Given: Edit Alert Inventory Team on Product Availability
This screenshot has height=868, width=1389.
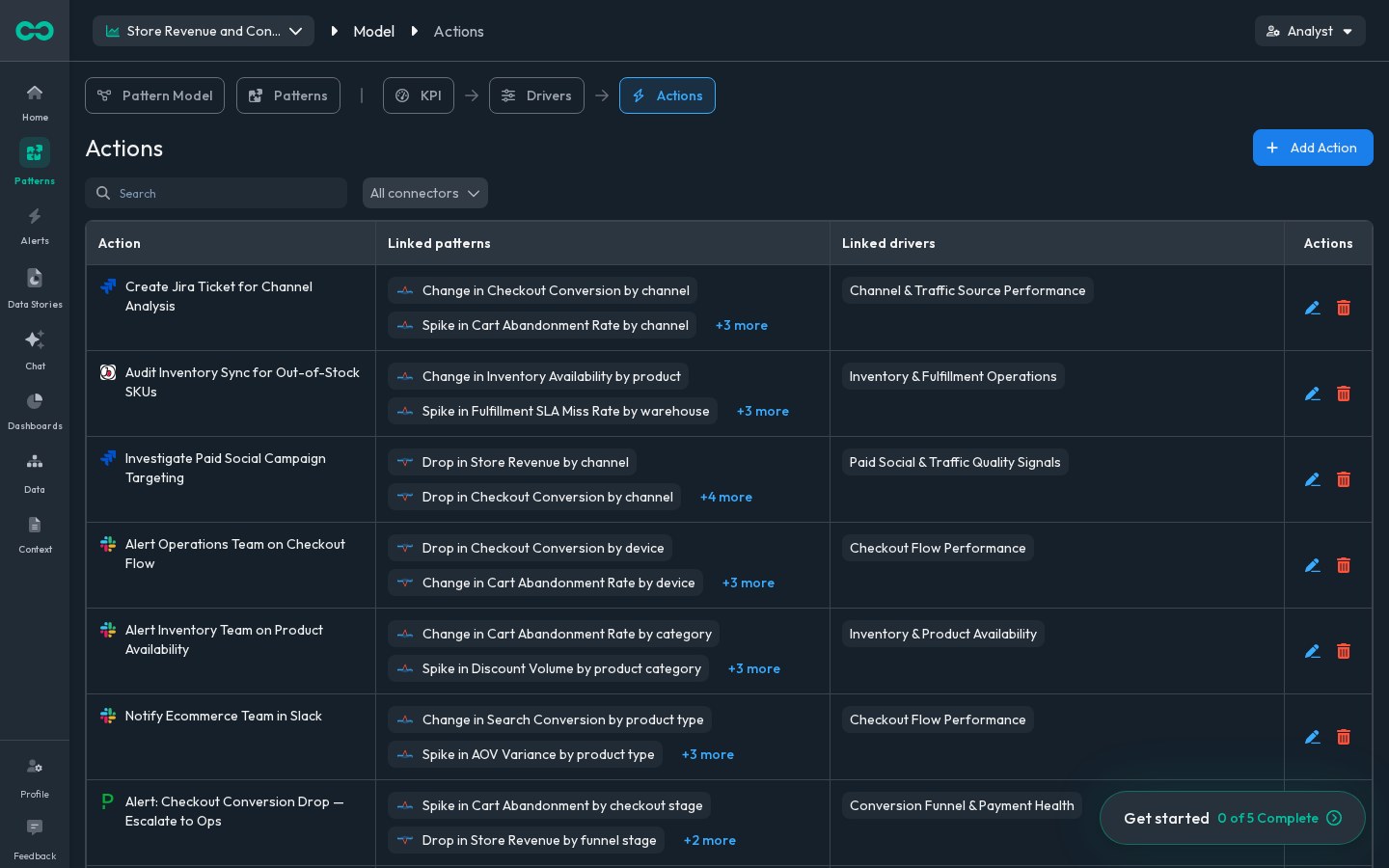Looking at the screenshot, I should click(x=1313, y=651).
